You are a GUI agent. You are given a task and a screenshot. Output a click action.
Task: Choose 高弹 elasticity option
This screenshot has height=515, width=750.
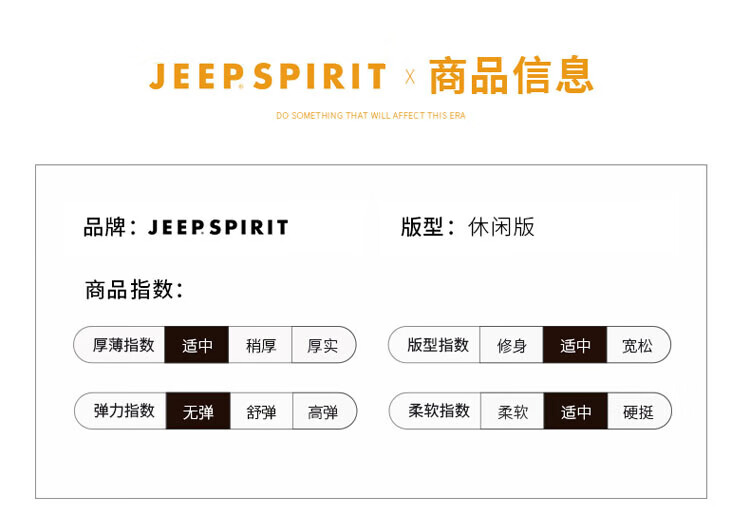pyautogui.click(x=323, y=411)
